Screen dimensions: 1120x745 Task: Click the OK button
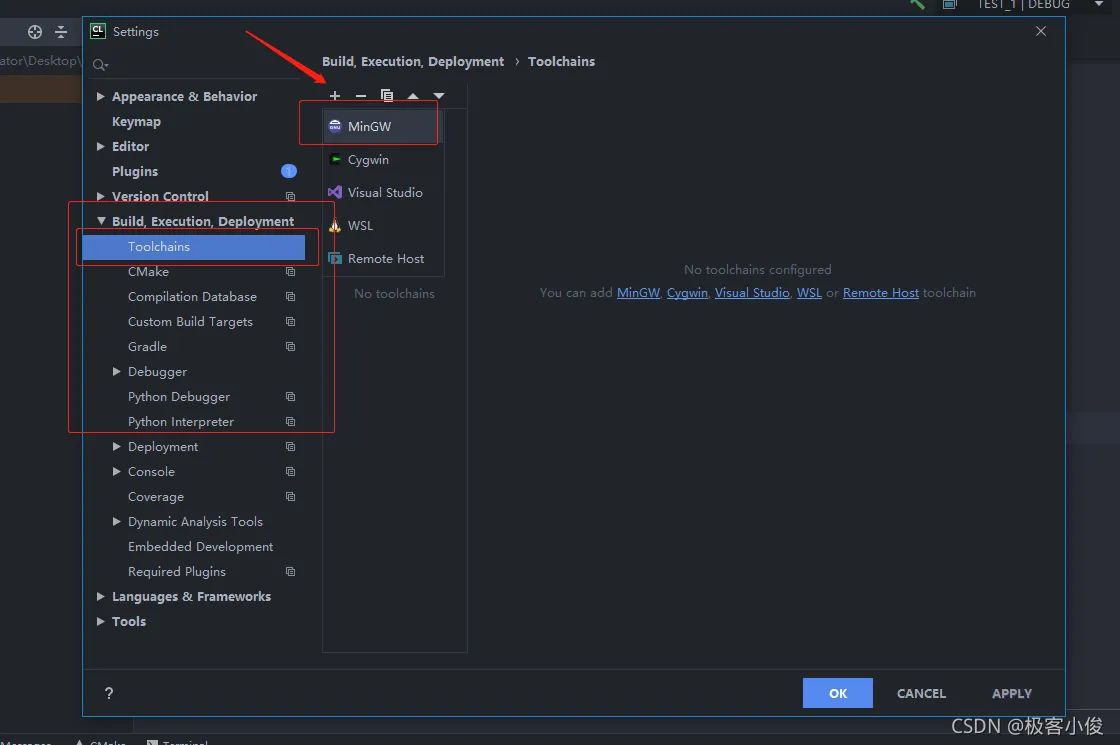pos(838,693)
